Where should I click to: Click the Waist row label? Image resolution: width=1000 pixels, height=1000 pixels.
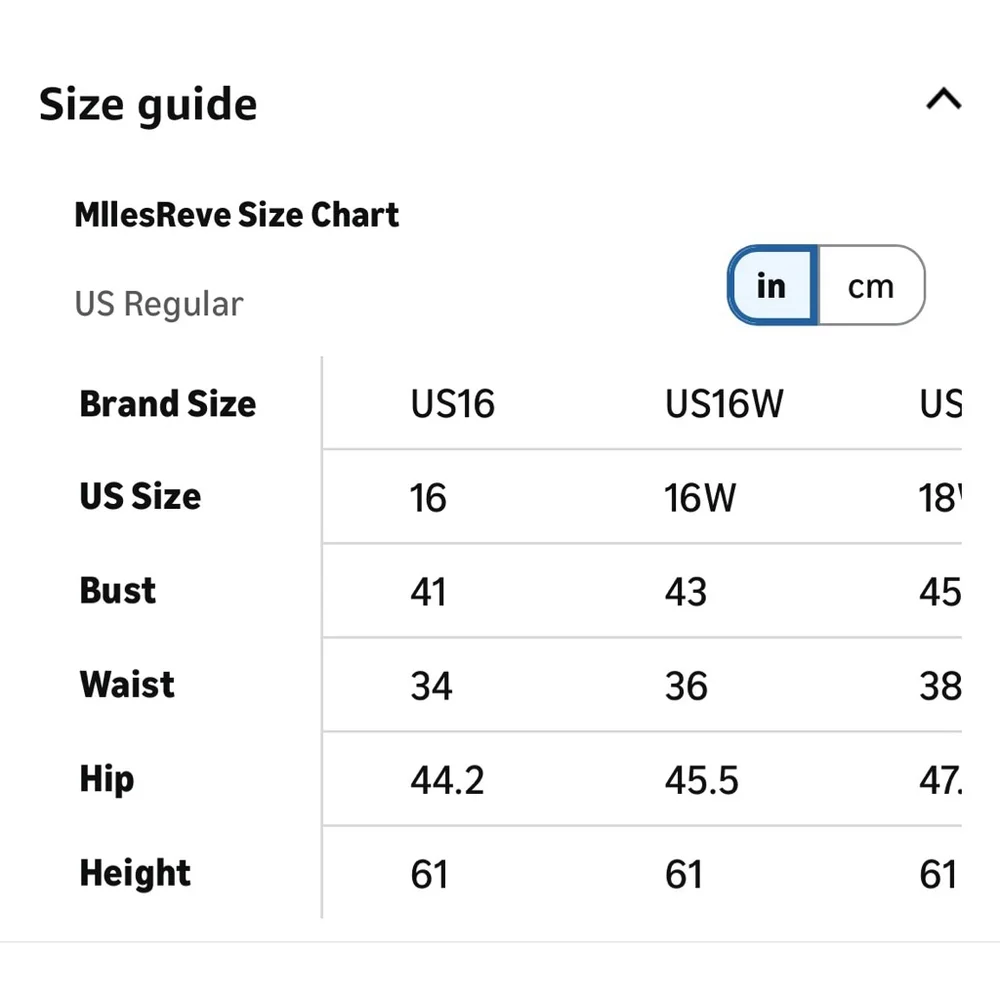click(x=127, y=685)
